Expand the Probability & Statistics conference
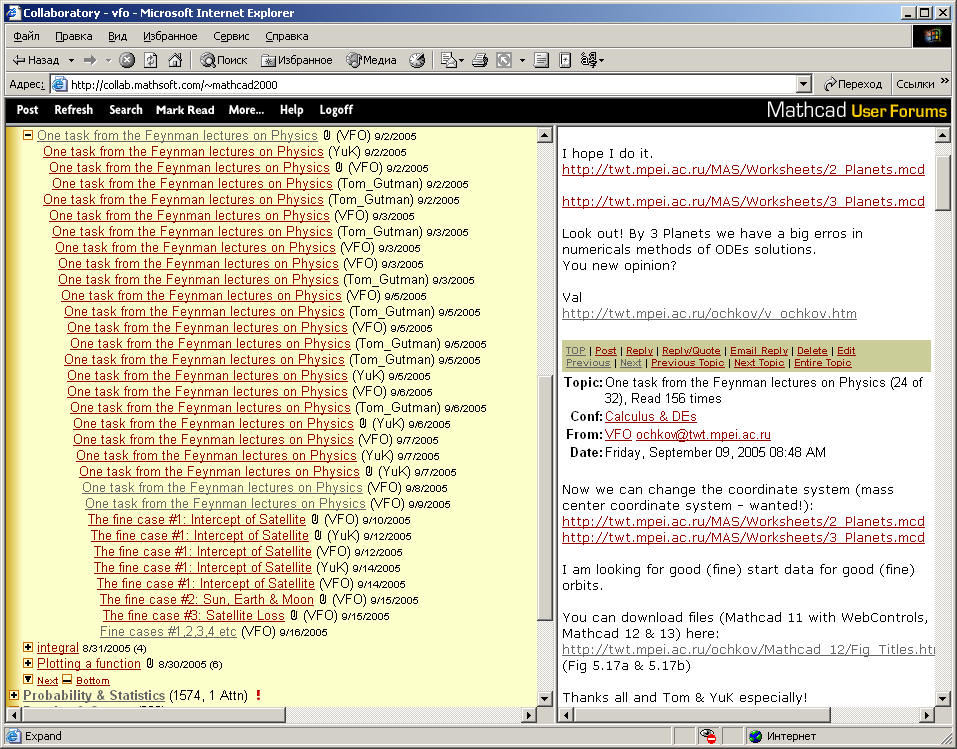957x749 pixels. click(x=14, y=695)
